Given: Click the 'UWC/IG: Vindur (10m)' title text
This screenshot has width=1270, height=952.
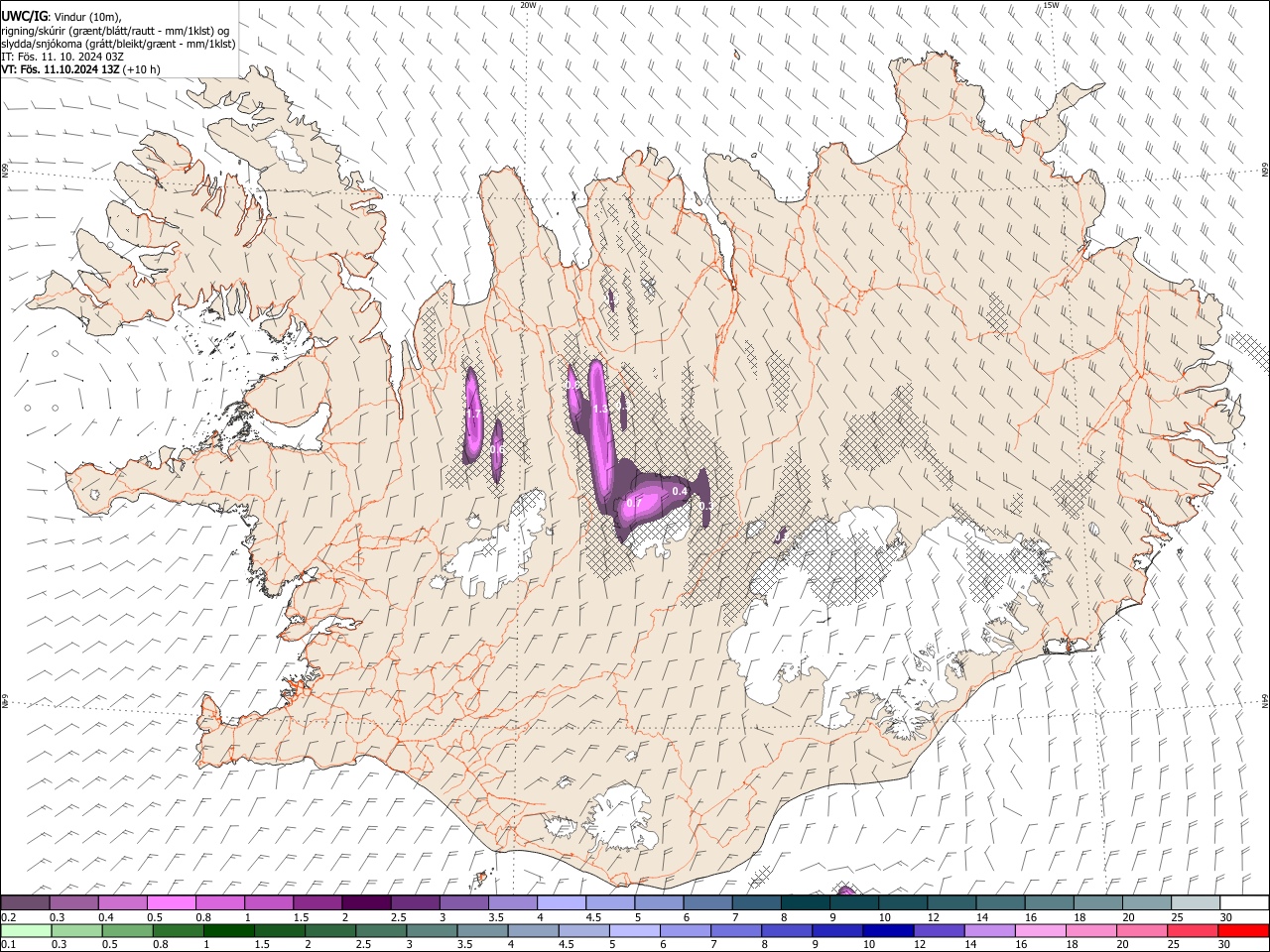Looking at the screenshot, I should click(62, 15).
